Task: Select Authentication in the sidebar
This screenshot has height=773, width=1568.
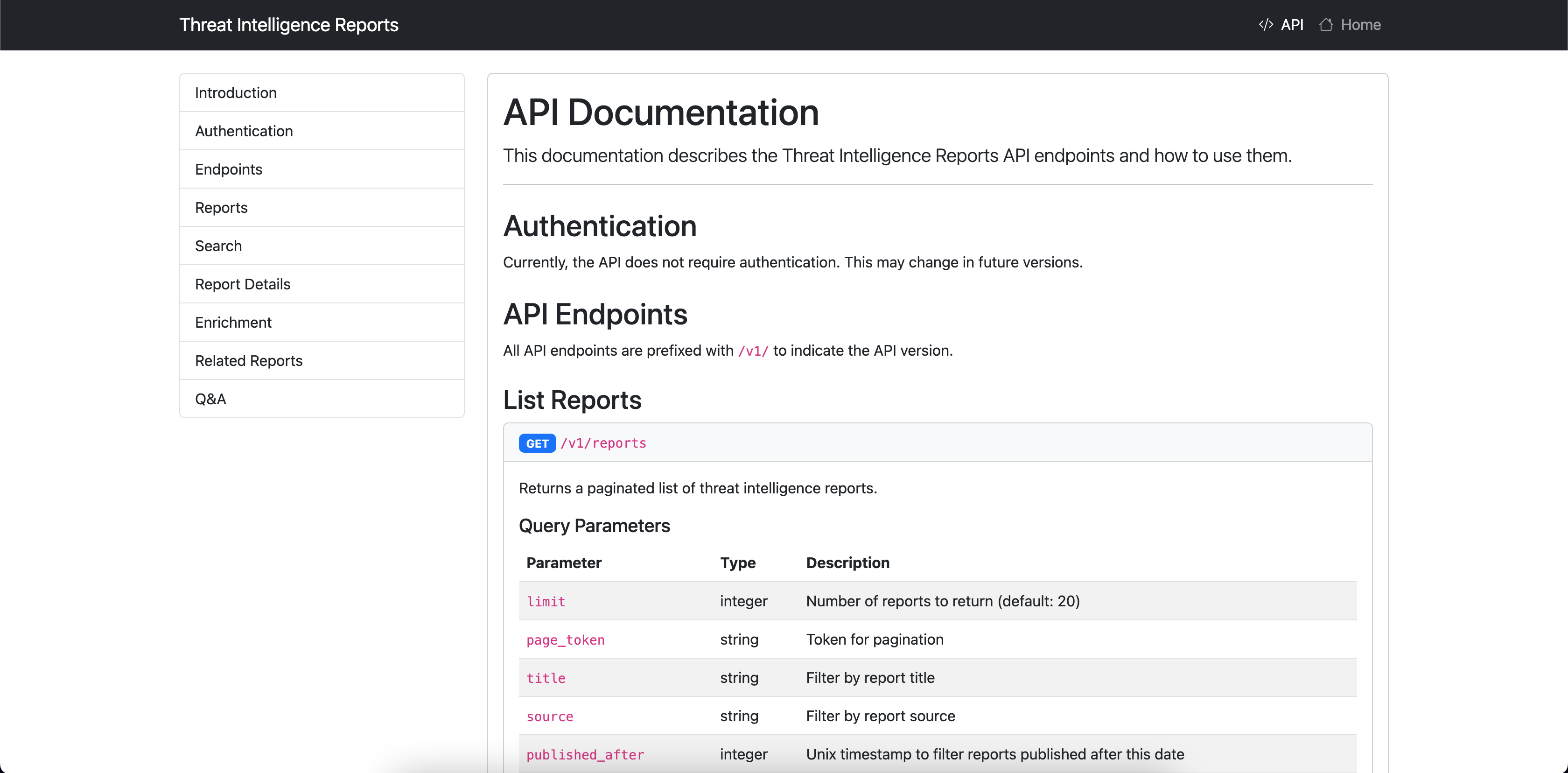Action: pyautogui.click(x=244, y=131)
